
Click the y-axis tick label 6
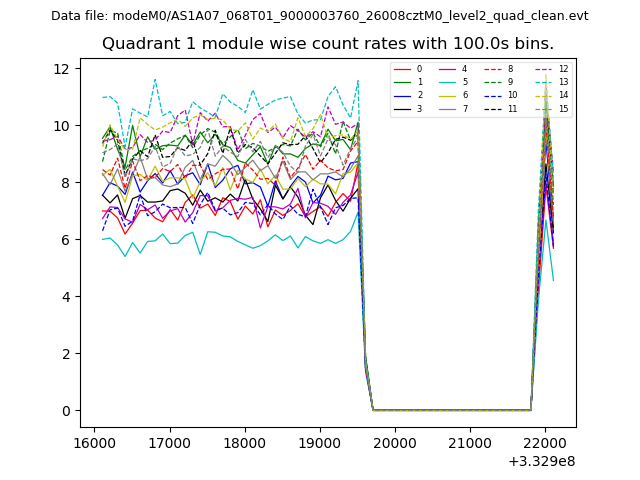pos(63,240)
